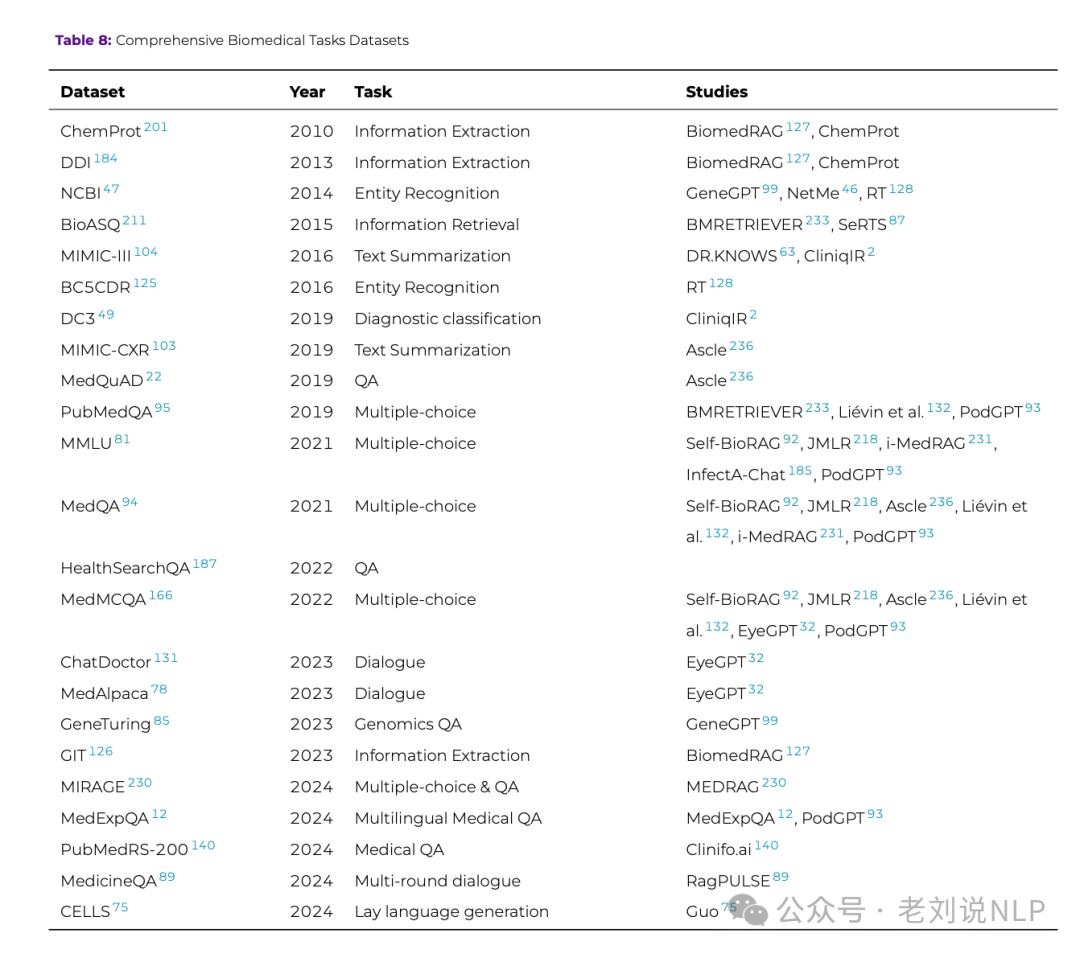
Task: Open Clinifo.ai citation 140
Action: tap(767, 845)
